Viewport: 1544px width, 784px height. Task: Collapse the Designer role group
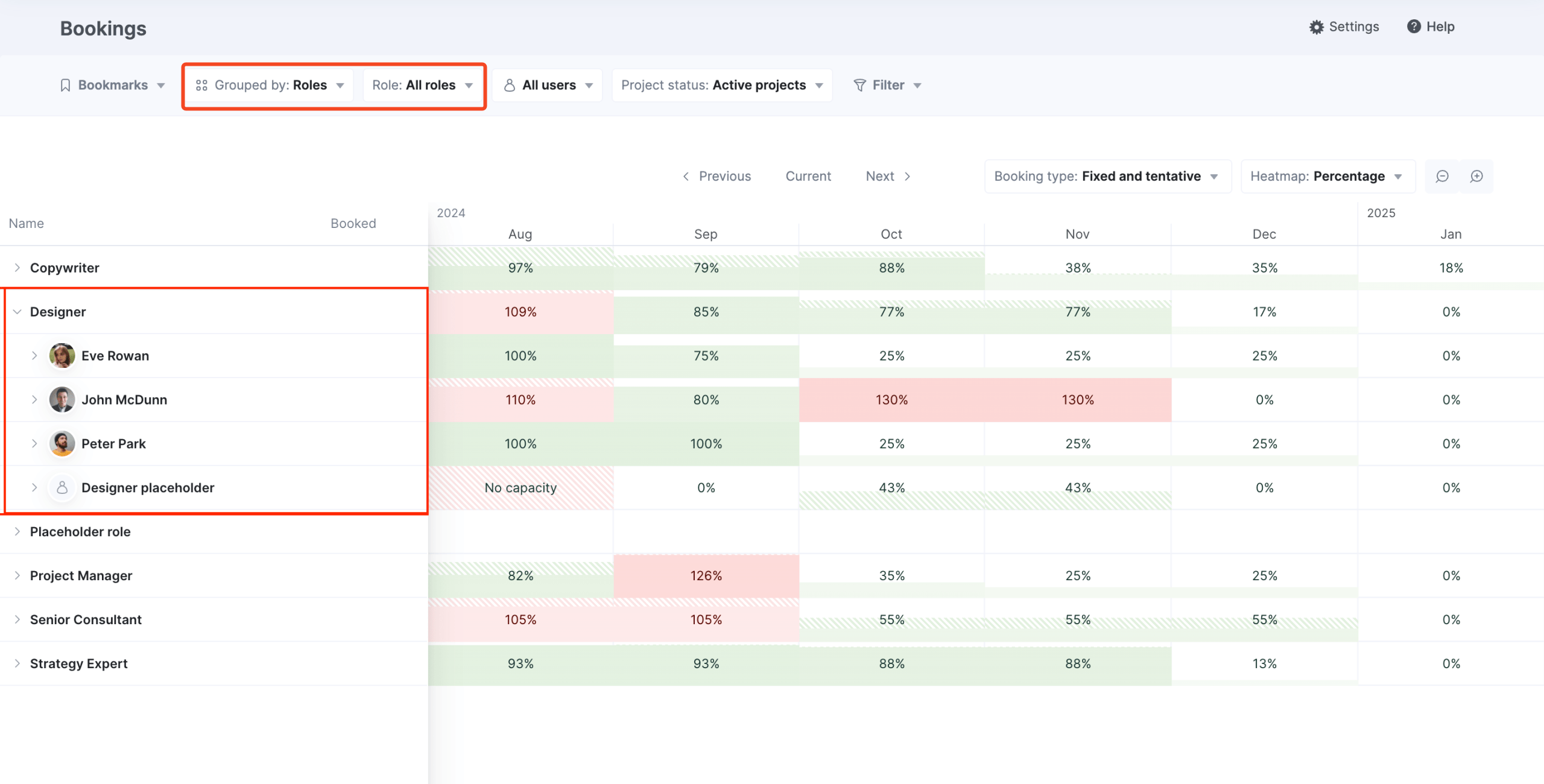[17, 312]
